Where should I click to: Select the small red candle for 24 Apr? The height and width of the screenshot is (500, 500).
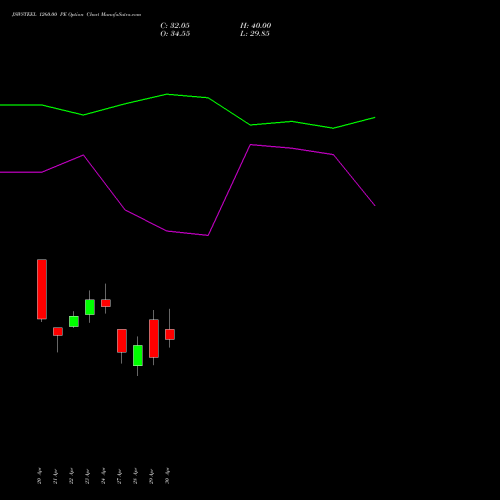pyautogui.click(x=106, y=303)
